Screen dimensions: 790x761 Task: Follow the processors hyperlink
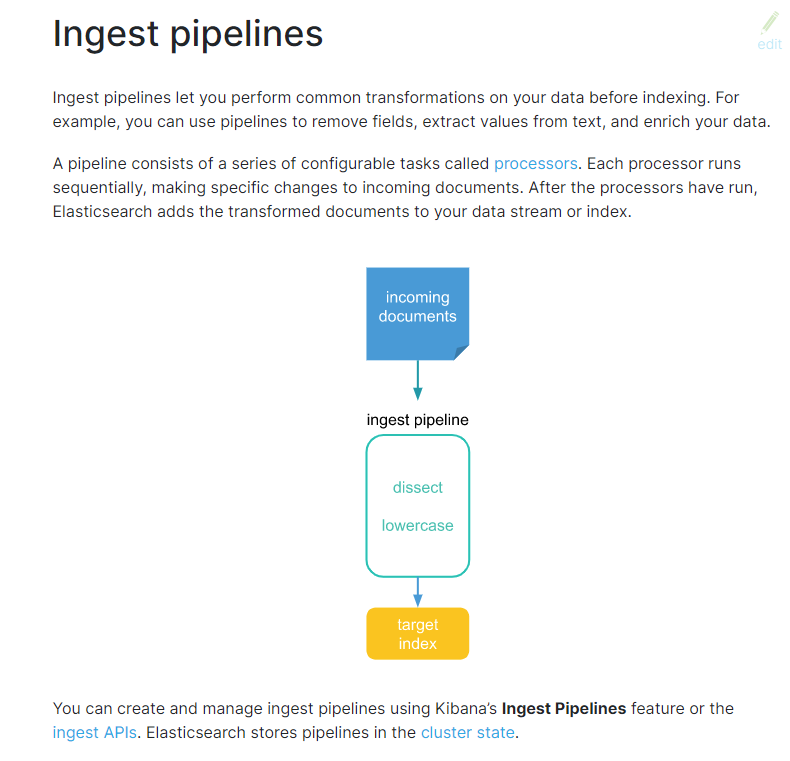click(536, 164)
